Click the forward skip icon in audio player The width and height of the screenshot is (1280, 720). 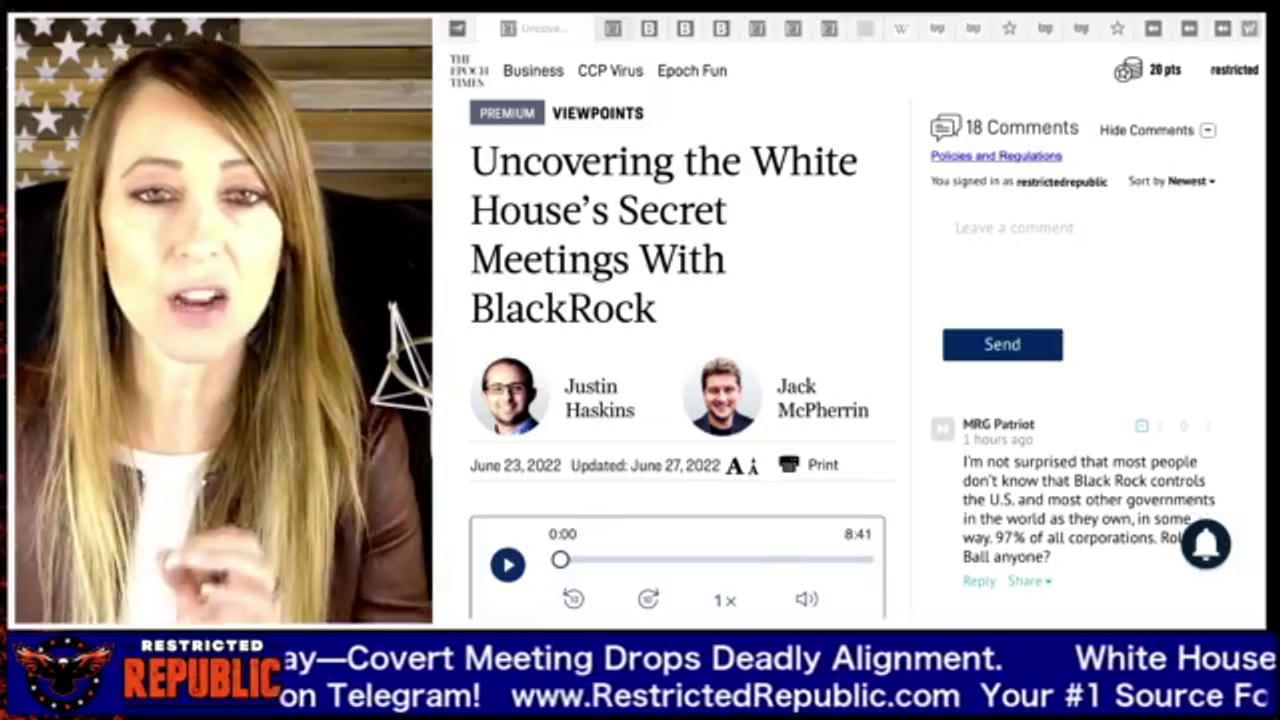[x=648, y=599]
